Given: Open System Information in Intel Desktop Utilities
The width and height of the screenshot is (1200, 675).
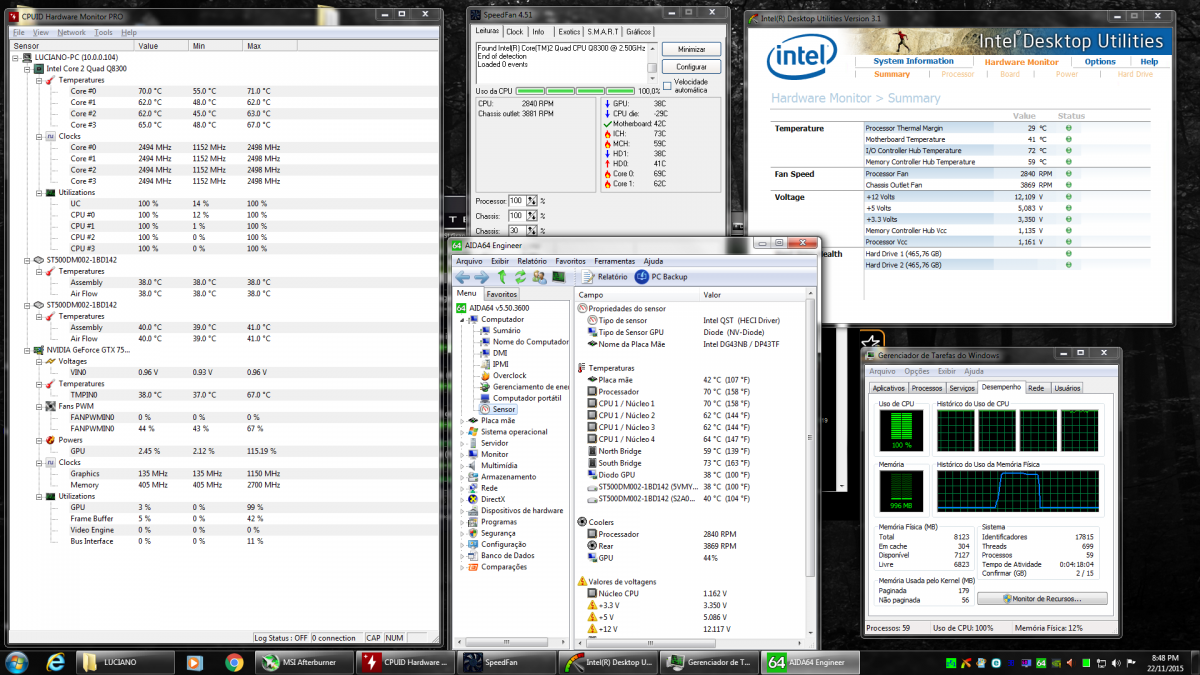Looking at the screenshot, I should [914, 61].
